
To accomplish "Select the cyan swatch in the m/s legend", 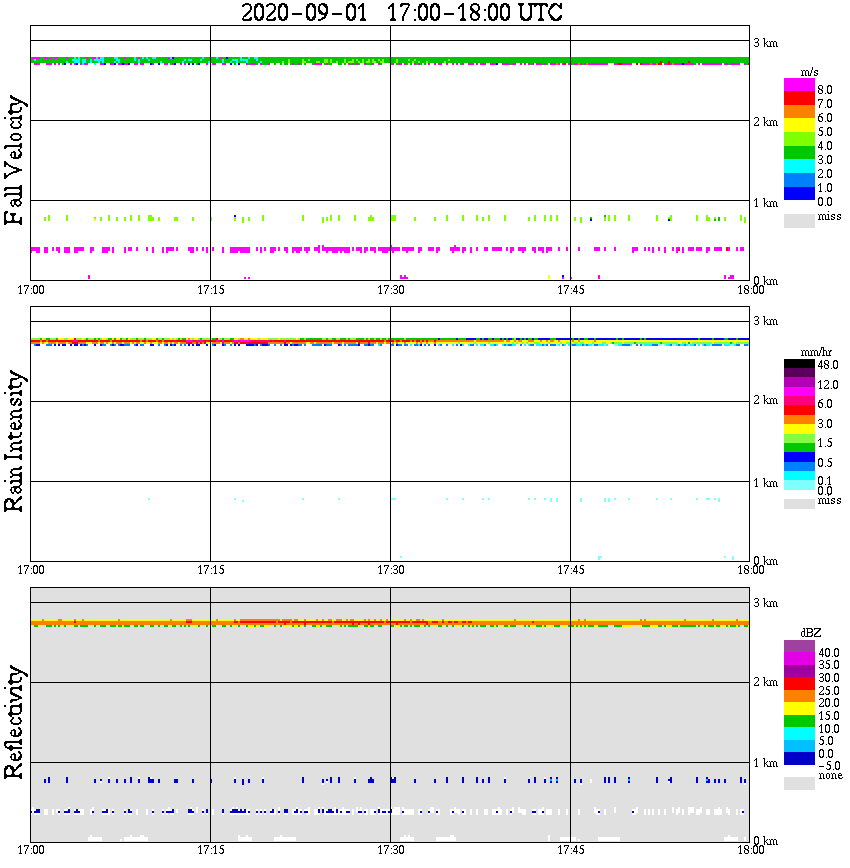I will [x=799, y=166].
